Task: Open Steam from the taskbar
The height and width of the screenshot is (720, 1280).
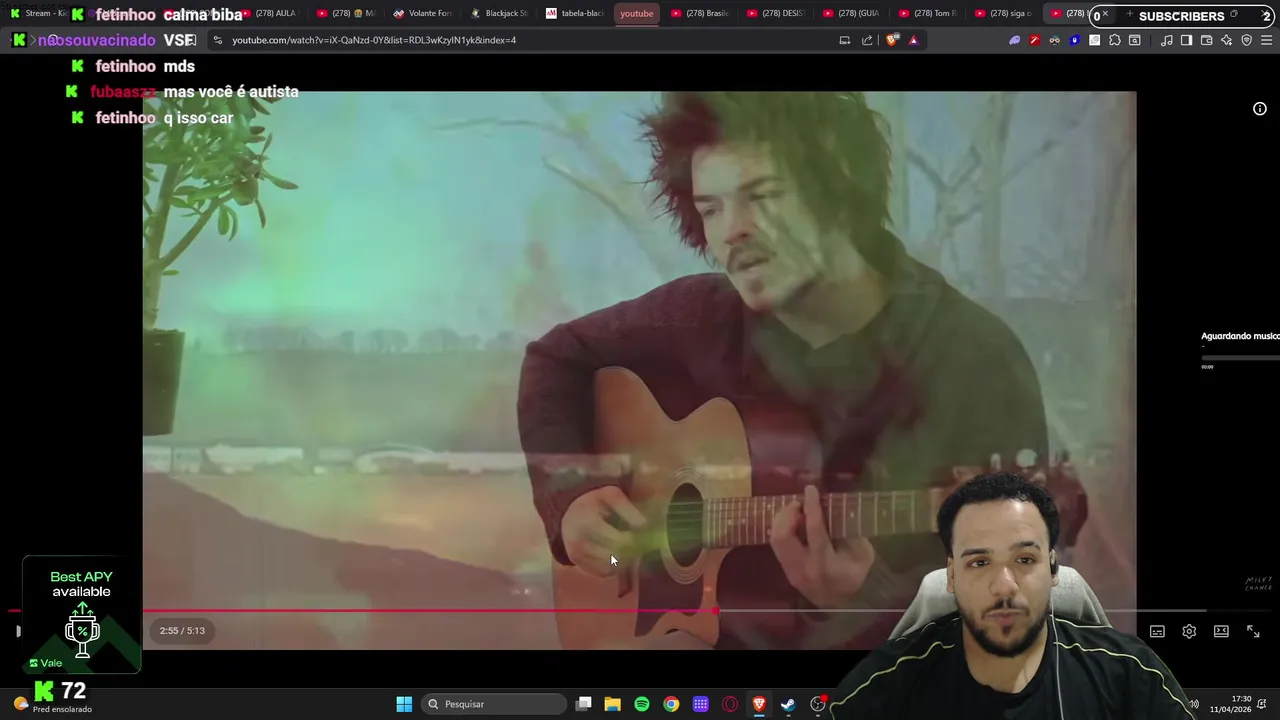Action: (788, 704)
